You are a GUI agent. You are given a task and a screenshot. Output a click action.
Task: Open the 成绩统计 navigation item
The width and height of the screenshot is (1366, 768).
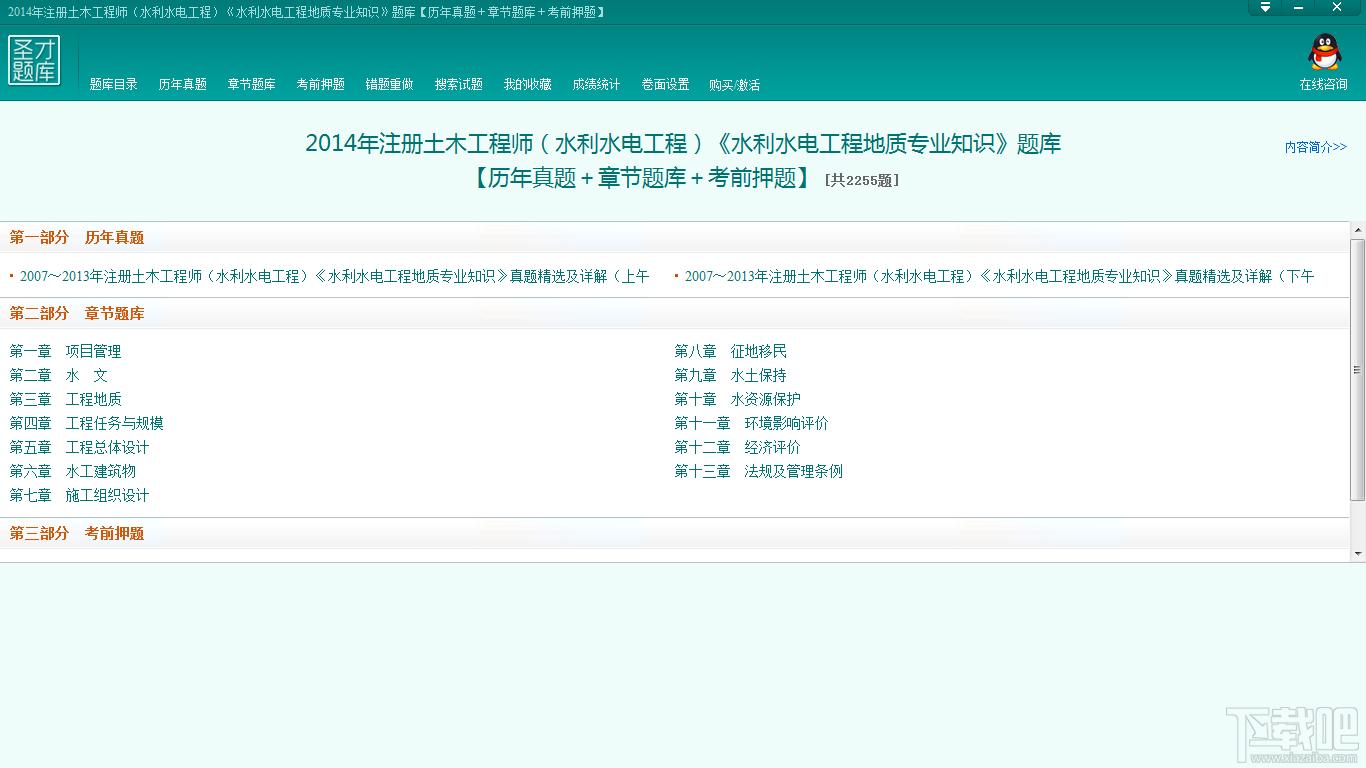coord(595,84)
